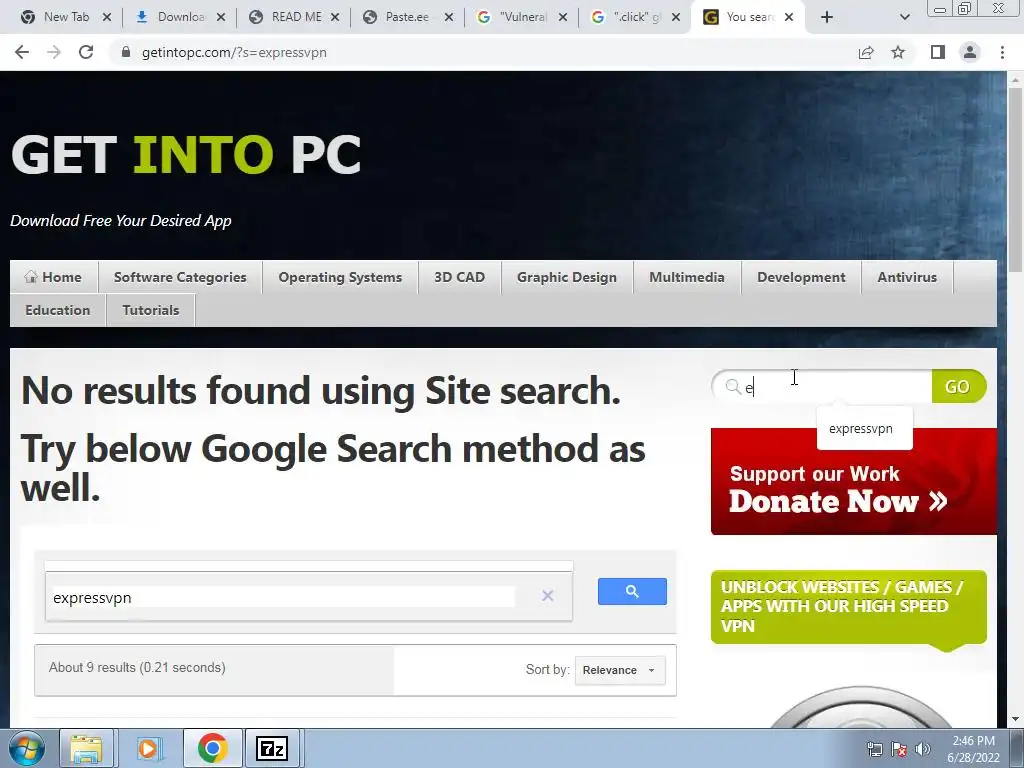The width and height of the screenshot is (1024, 768).
Task: Click the Google custom search box
Action: [x=282, y=597]
